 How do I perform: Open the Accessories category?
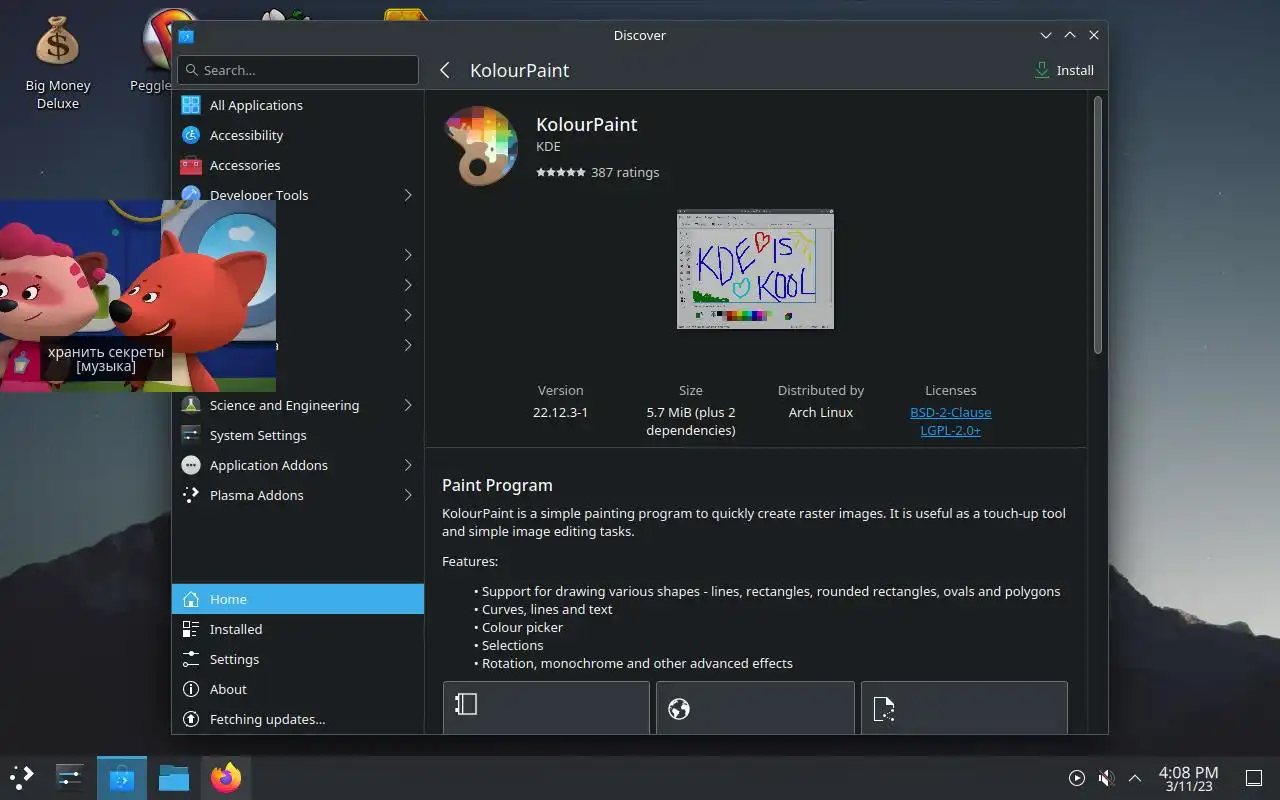298,165
